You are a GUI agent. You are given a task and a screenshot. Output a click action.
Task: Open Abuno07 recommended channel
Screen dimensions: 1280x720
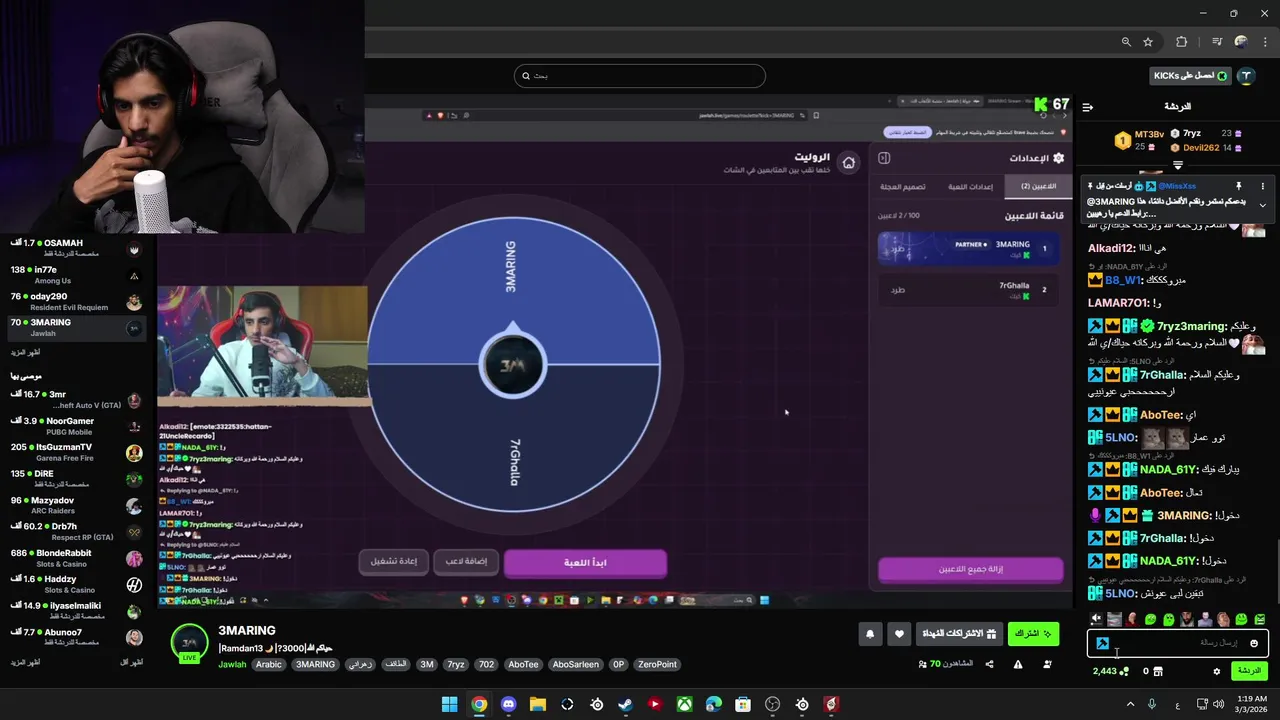pos(75,637)
